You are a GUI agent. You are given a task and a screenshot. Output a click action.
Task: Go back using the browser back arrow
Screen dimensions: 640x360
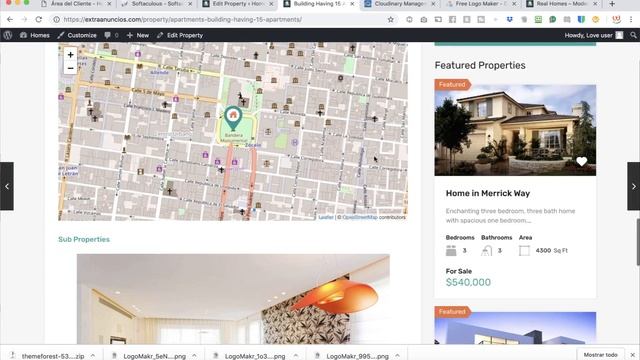point(10,20)
